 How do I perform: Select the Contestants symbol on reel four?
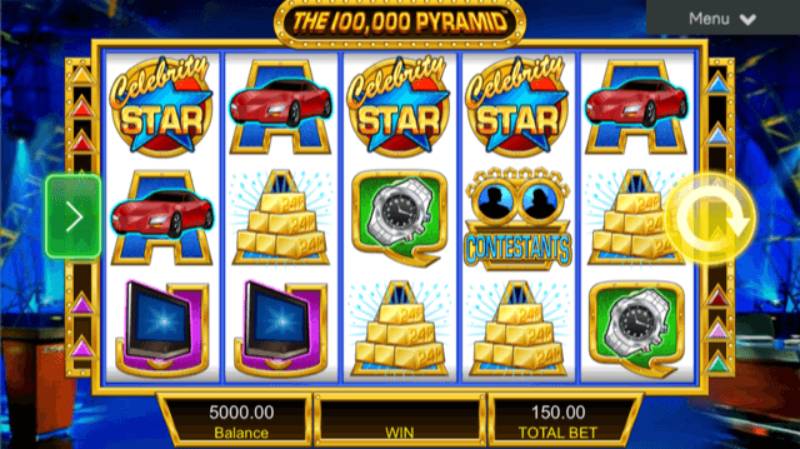tap(518, 218)
